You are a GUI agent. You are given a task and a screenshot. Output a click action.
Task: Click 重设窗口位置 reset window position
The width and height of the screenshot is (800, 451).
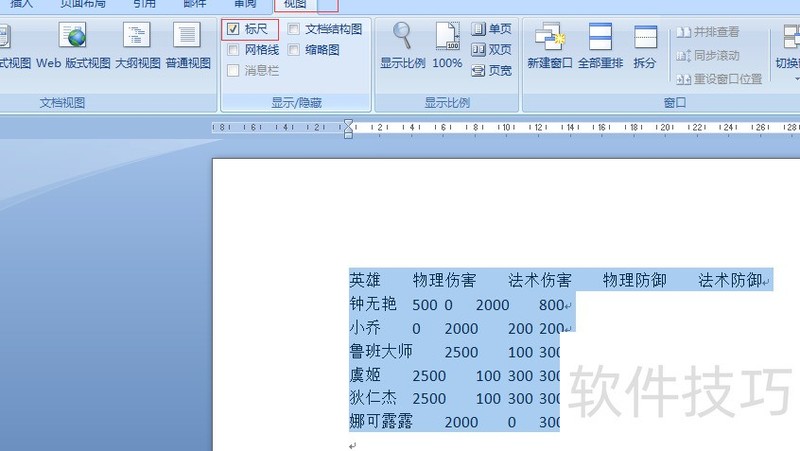(x=718, y=79)
